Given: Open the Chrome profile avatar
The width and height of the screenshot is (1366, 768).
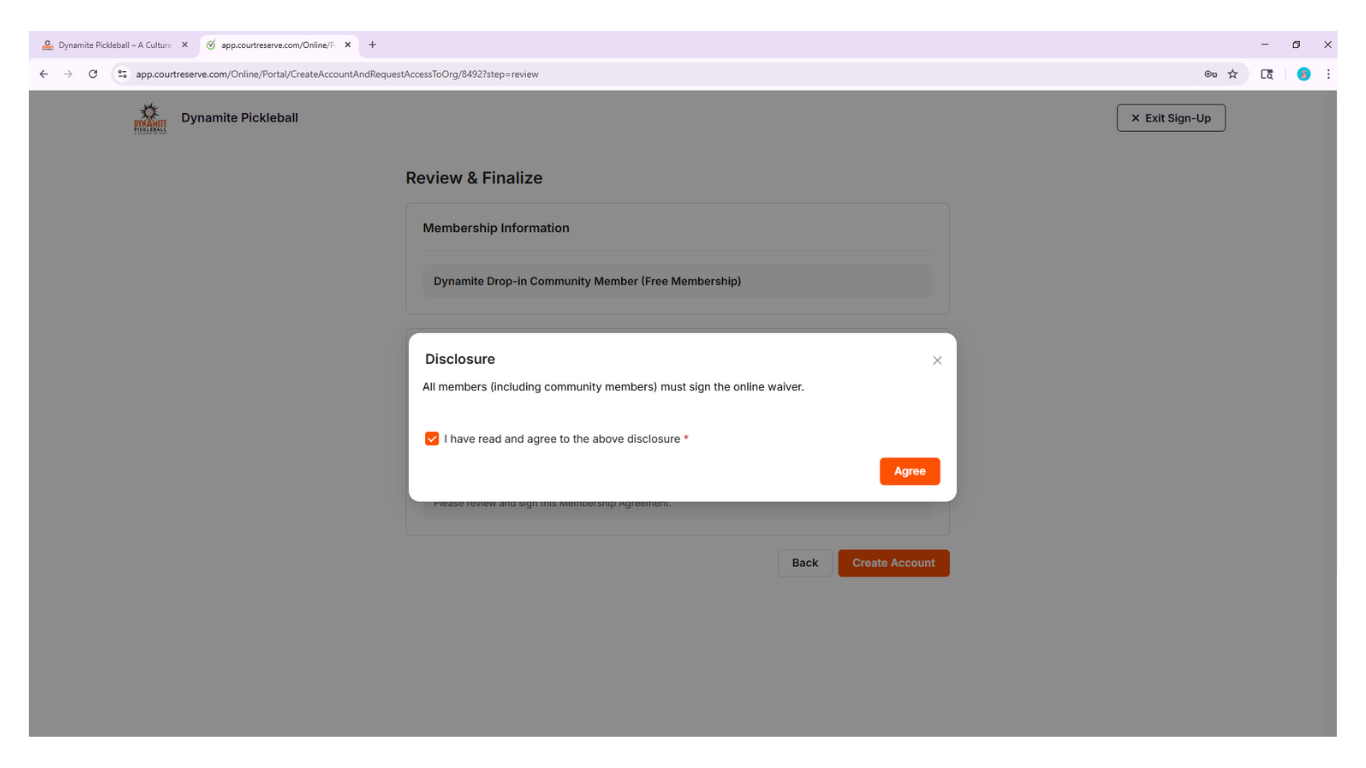Looking at the screenshot, I should (x=1303, y=74).
